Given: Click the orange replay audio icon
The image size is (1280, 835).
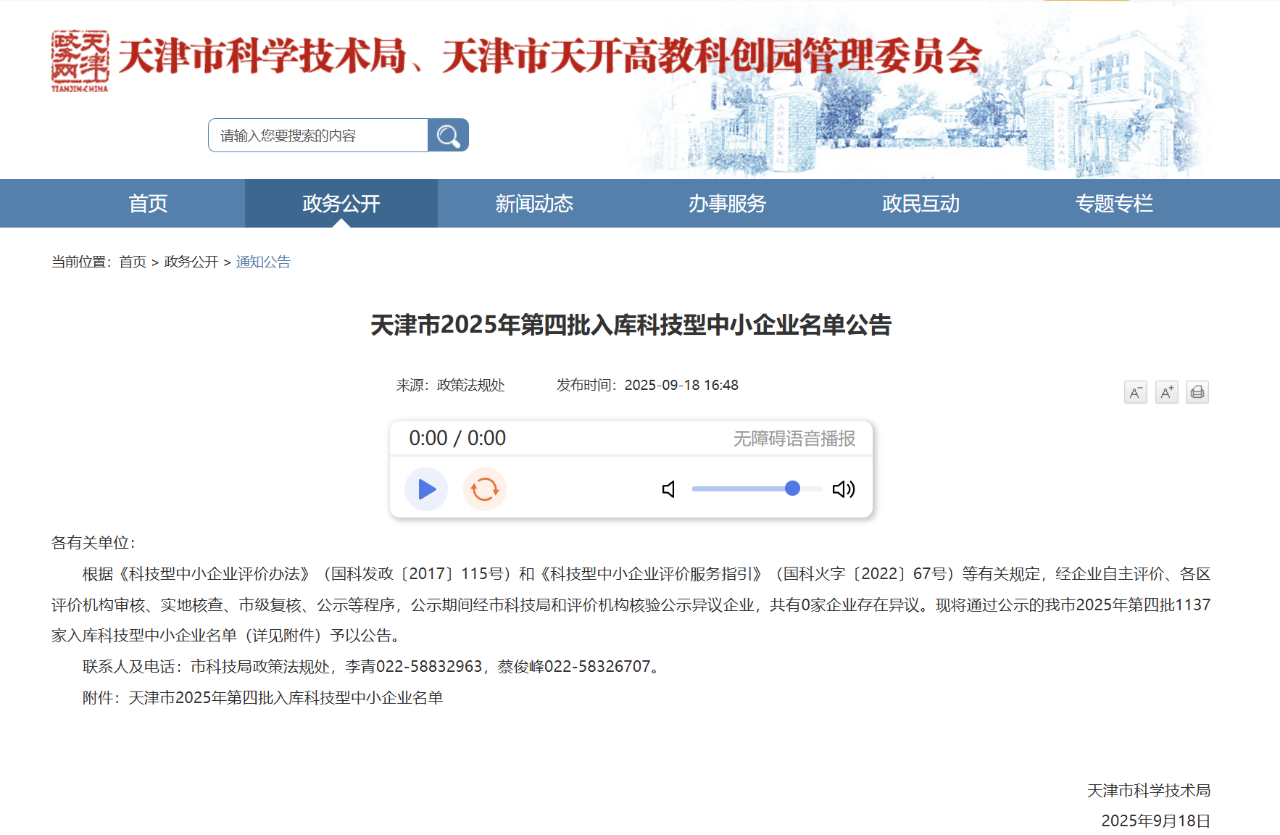Looking at the screenshot, I should tap(484, 489).
